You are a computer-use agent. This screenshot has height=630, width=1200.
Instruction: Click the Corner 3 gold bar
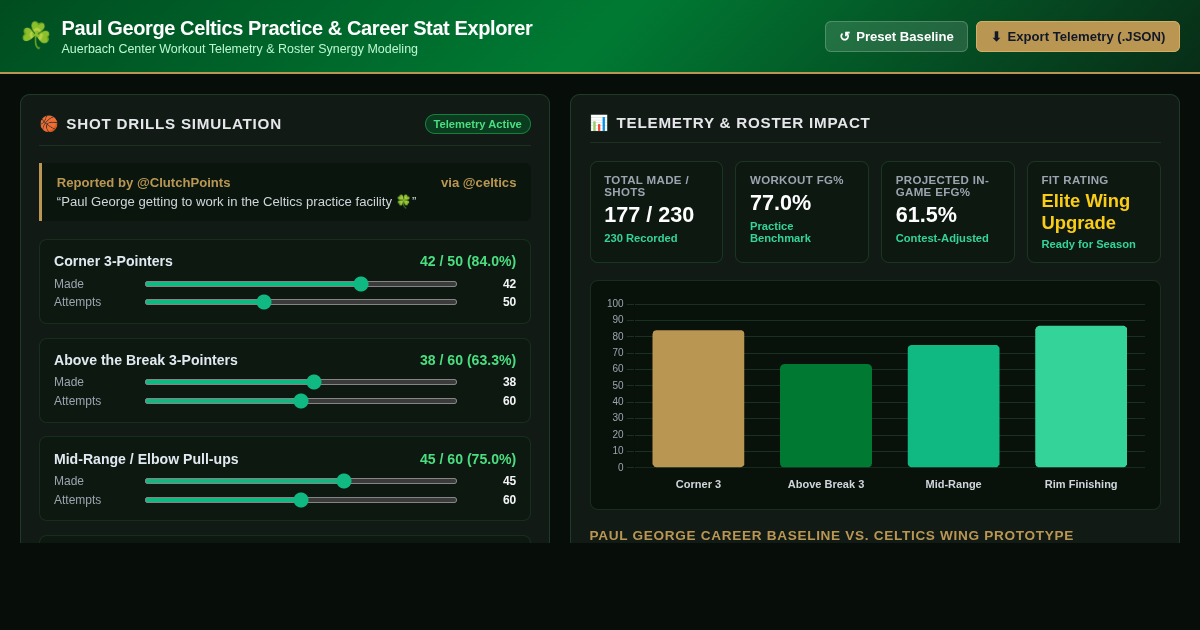[698, 399]
